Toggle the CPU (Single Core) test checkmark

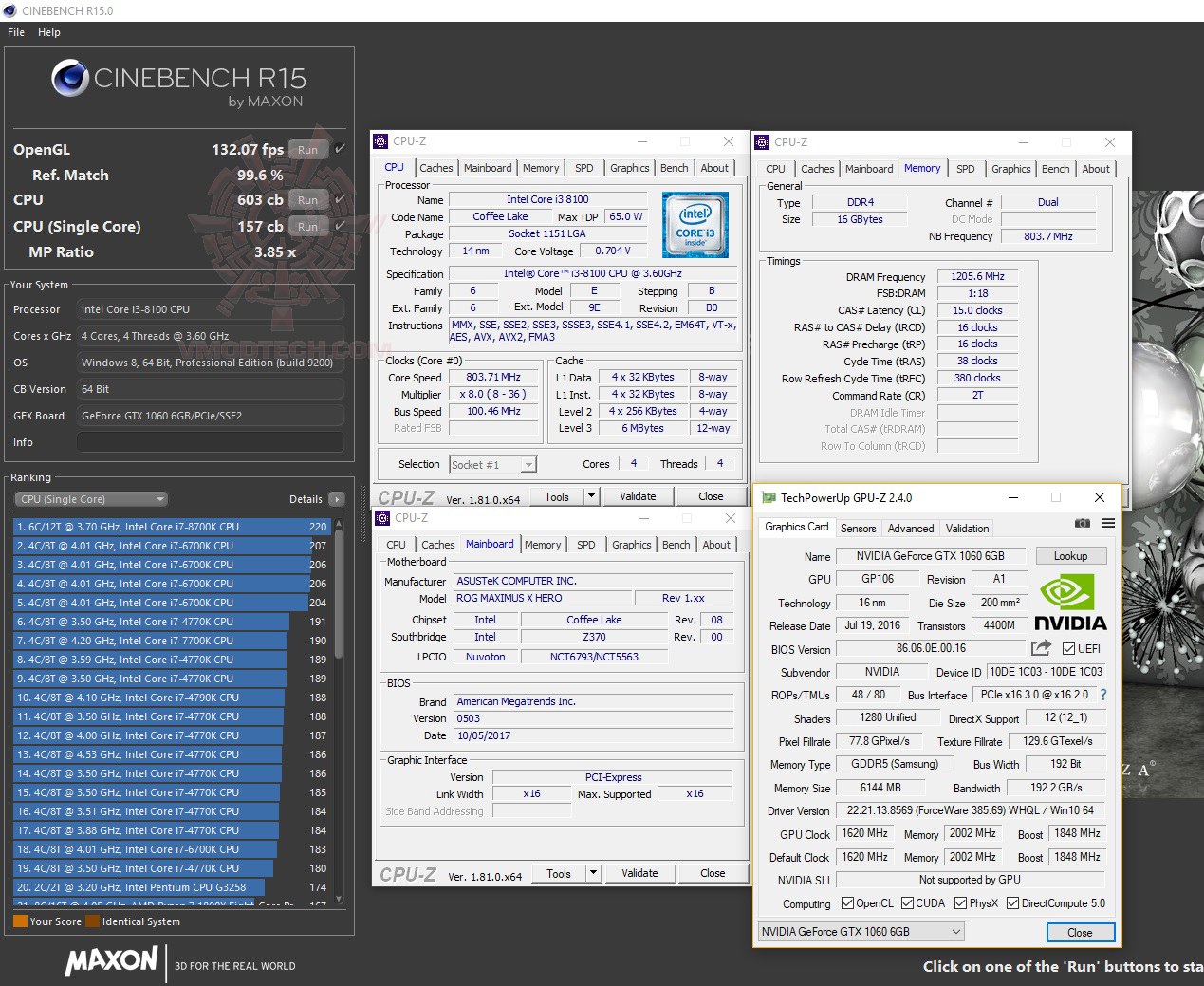point(340,226)
